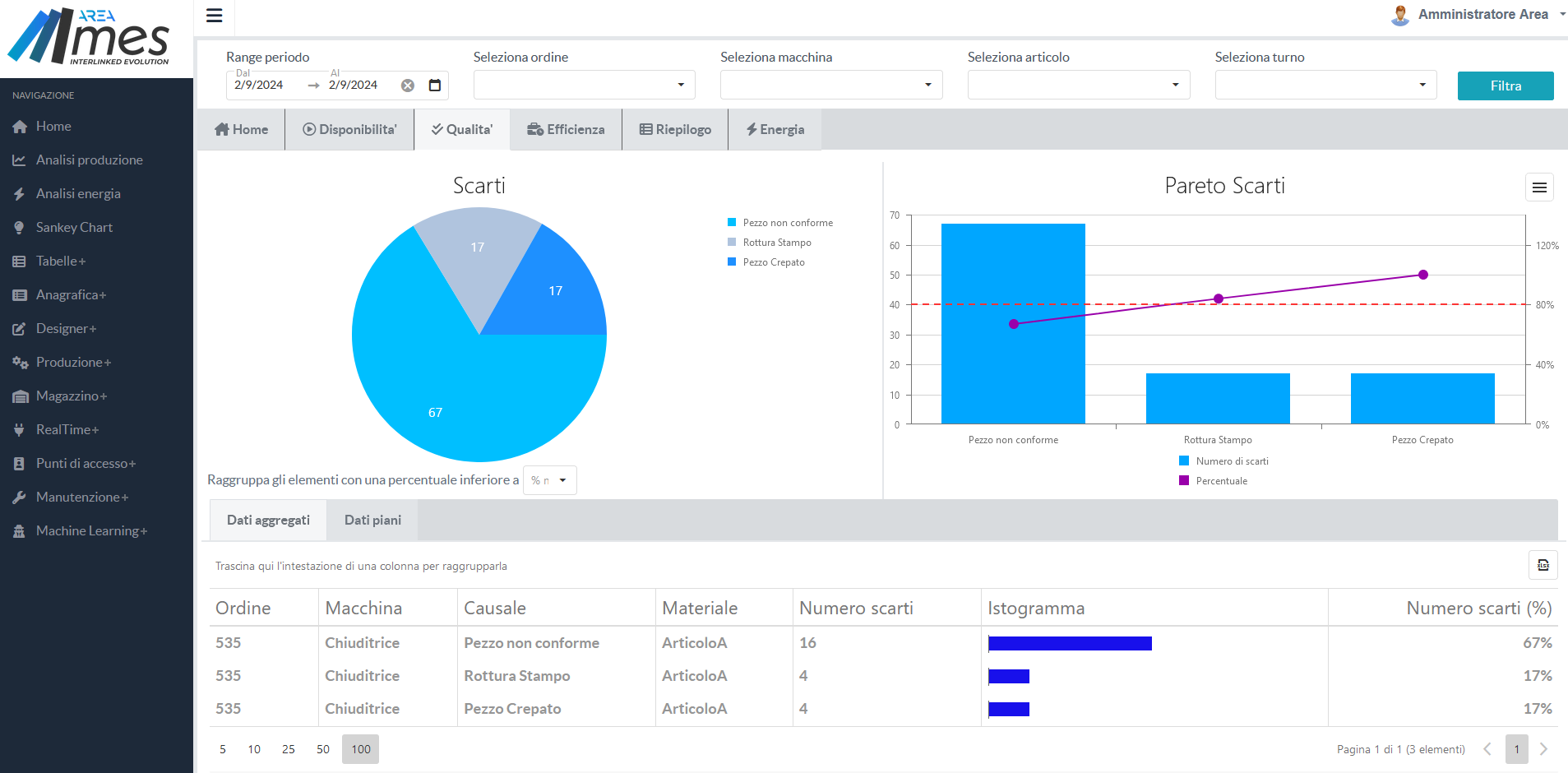Click the Analisi produzione chart icon

[x=19, y=160]
